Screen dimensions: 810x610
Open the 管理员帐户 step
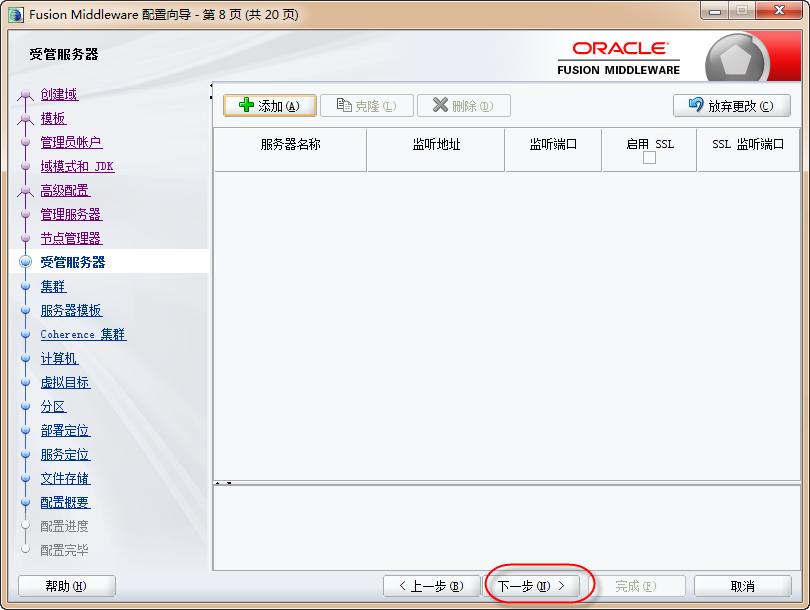click(x=71, y=142)
